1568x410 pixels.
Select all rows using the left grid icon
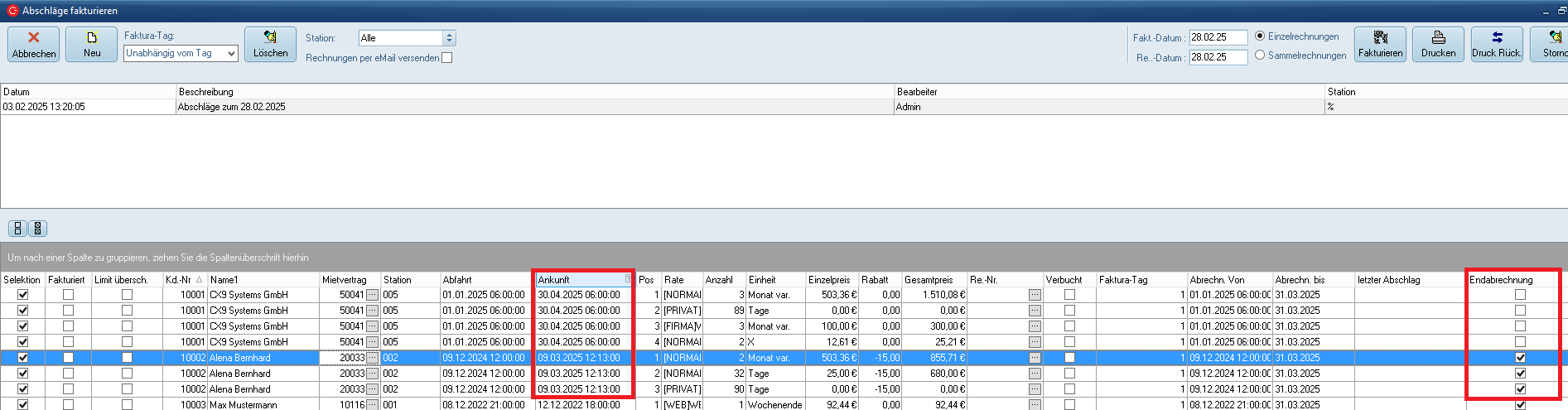coord(18,229)
